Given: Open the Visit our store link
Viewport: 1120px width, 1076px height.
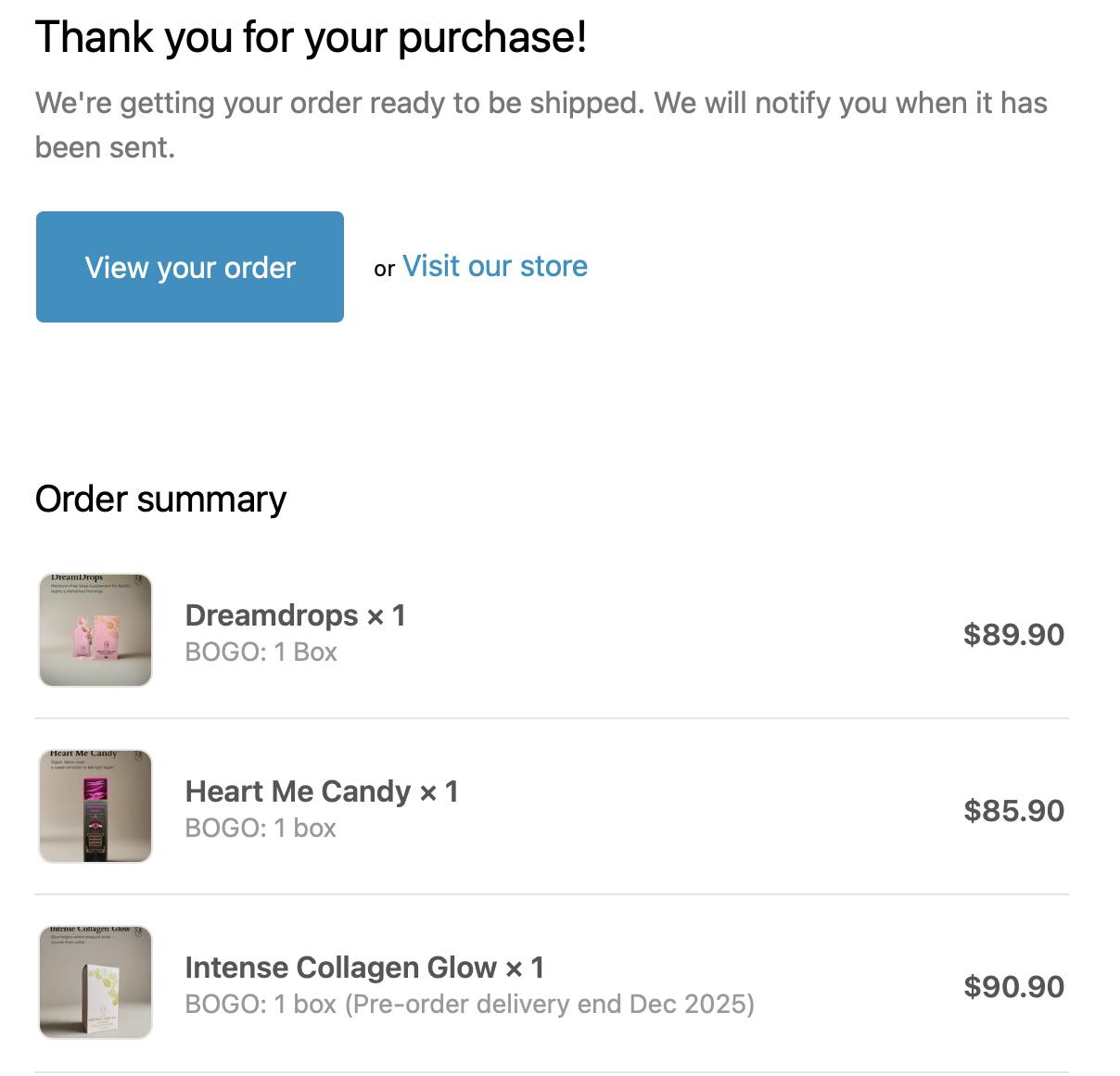Looking at the screenshot, I should (x=494, y=266).
